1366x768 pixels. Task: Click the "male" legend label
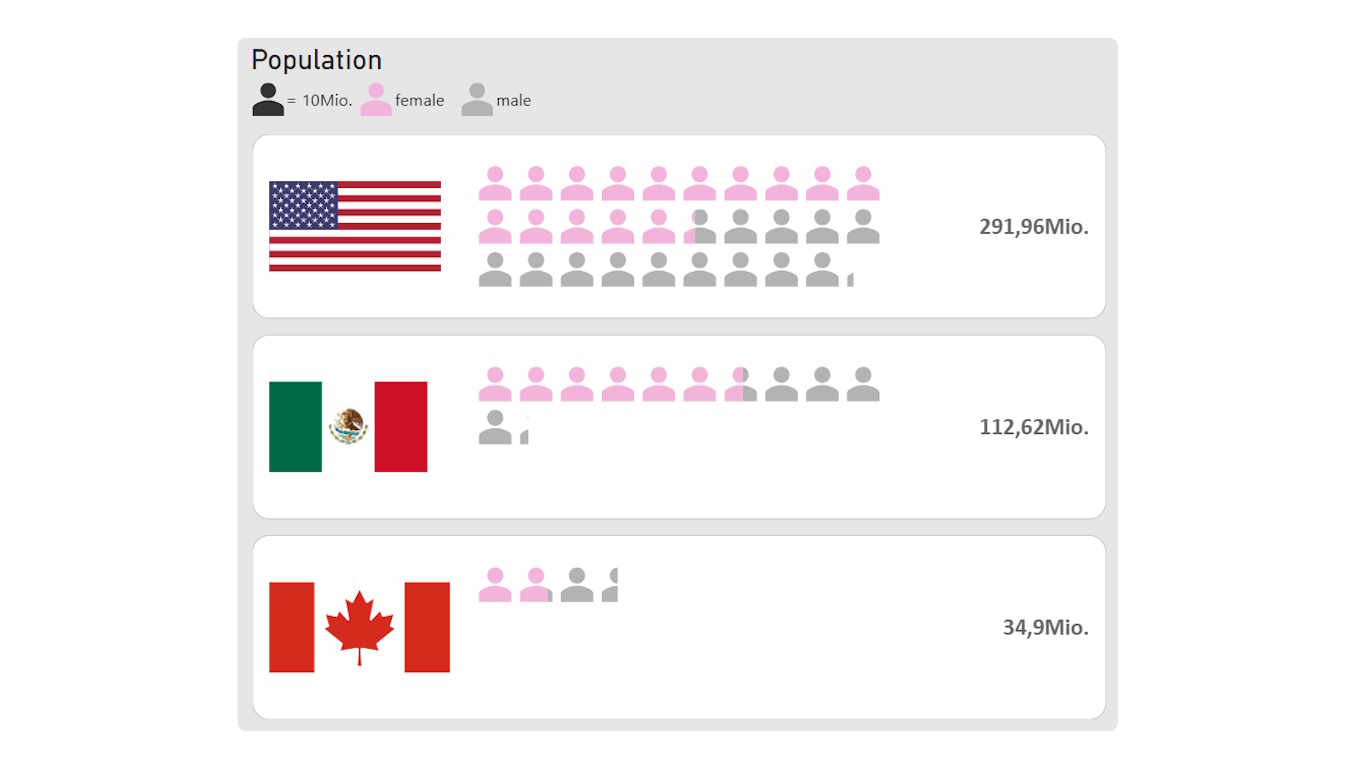[513, 100]
